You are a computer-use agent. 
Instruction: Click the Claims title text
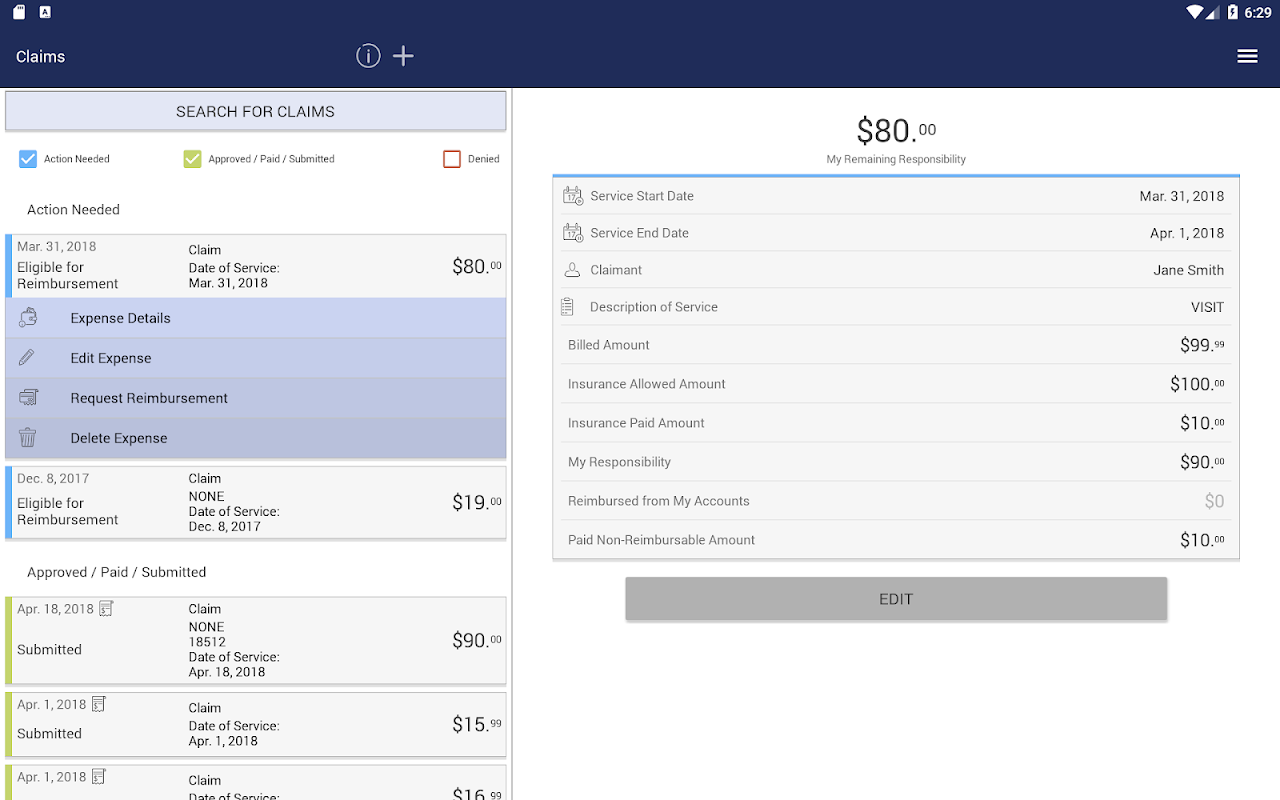point(40,56)
